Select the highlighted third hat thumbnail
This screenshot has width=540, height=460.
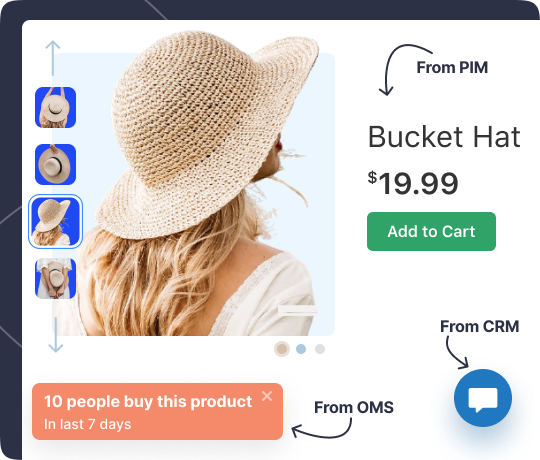[55, 221]
